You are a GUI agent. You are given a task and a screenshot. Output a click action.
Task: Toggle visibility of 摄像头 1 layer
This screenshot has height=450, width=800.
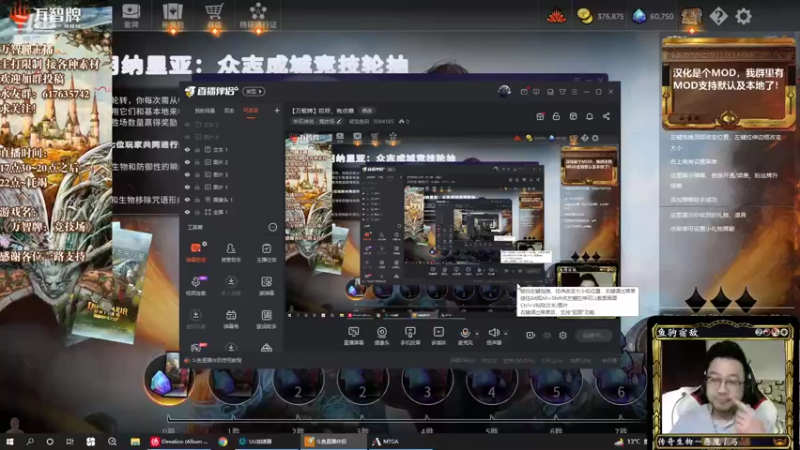(187, 199)
